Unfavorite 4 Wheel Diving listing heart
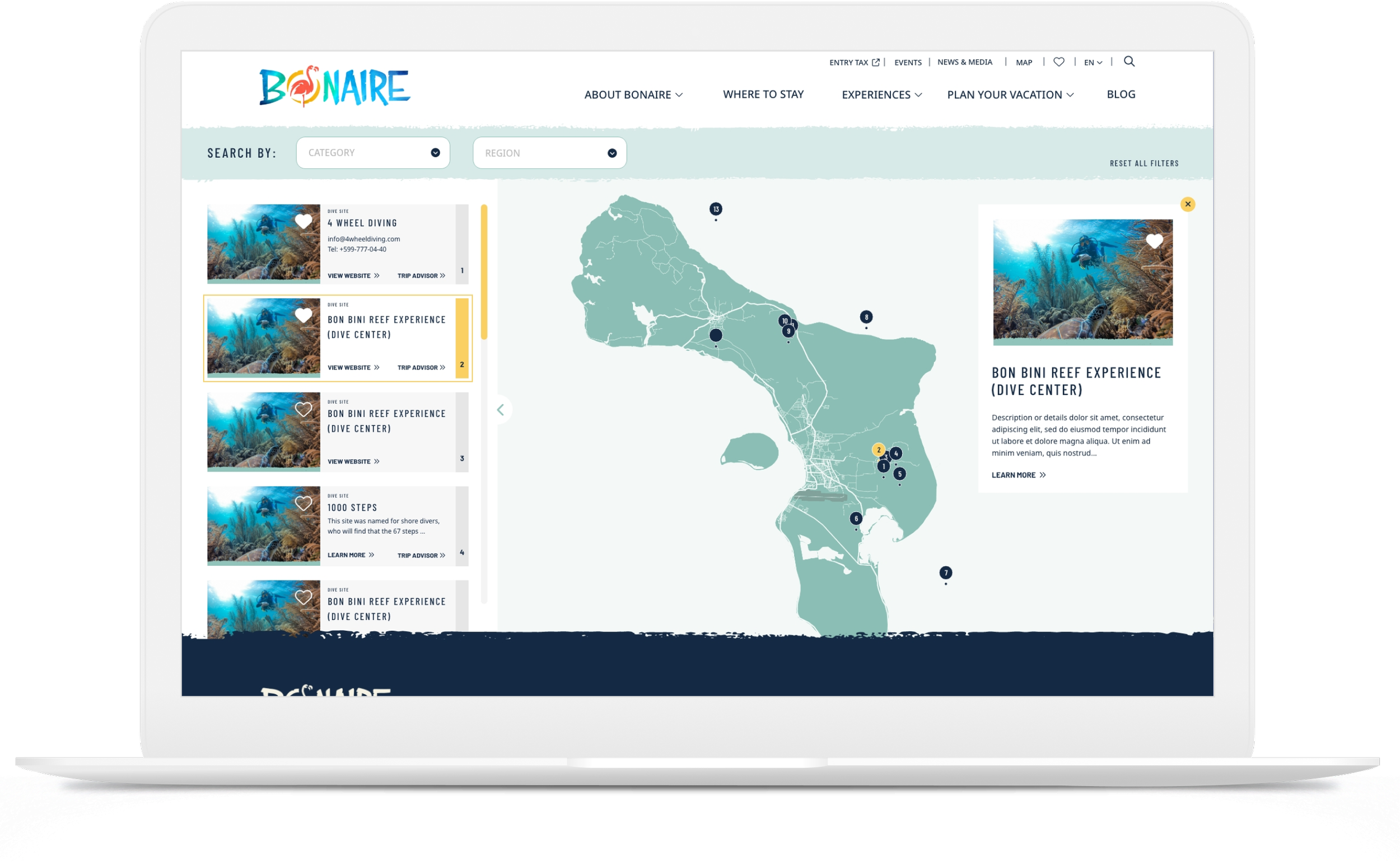Viewport: 1400px width, 862px height. pos(304,221)
